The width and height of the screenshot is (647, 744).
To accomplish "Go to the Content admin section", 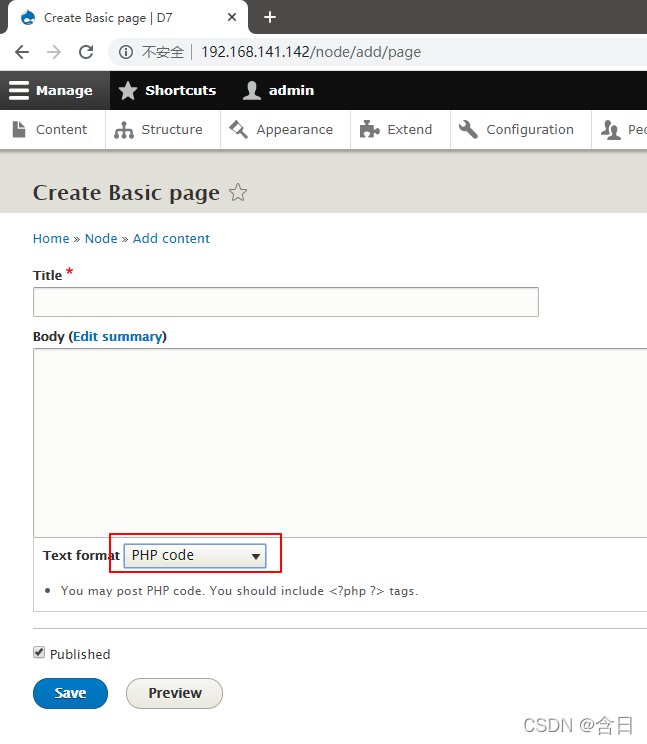I will 50,130.
